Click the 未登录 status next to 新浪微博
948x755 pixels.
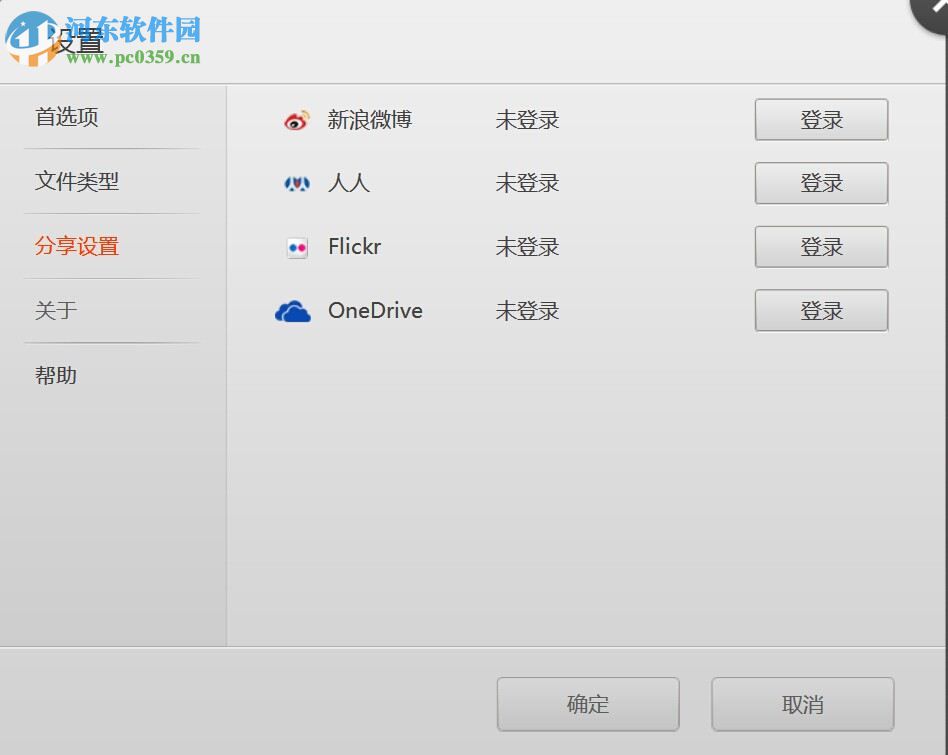[x=526, y=120]
